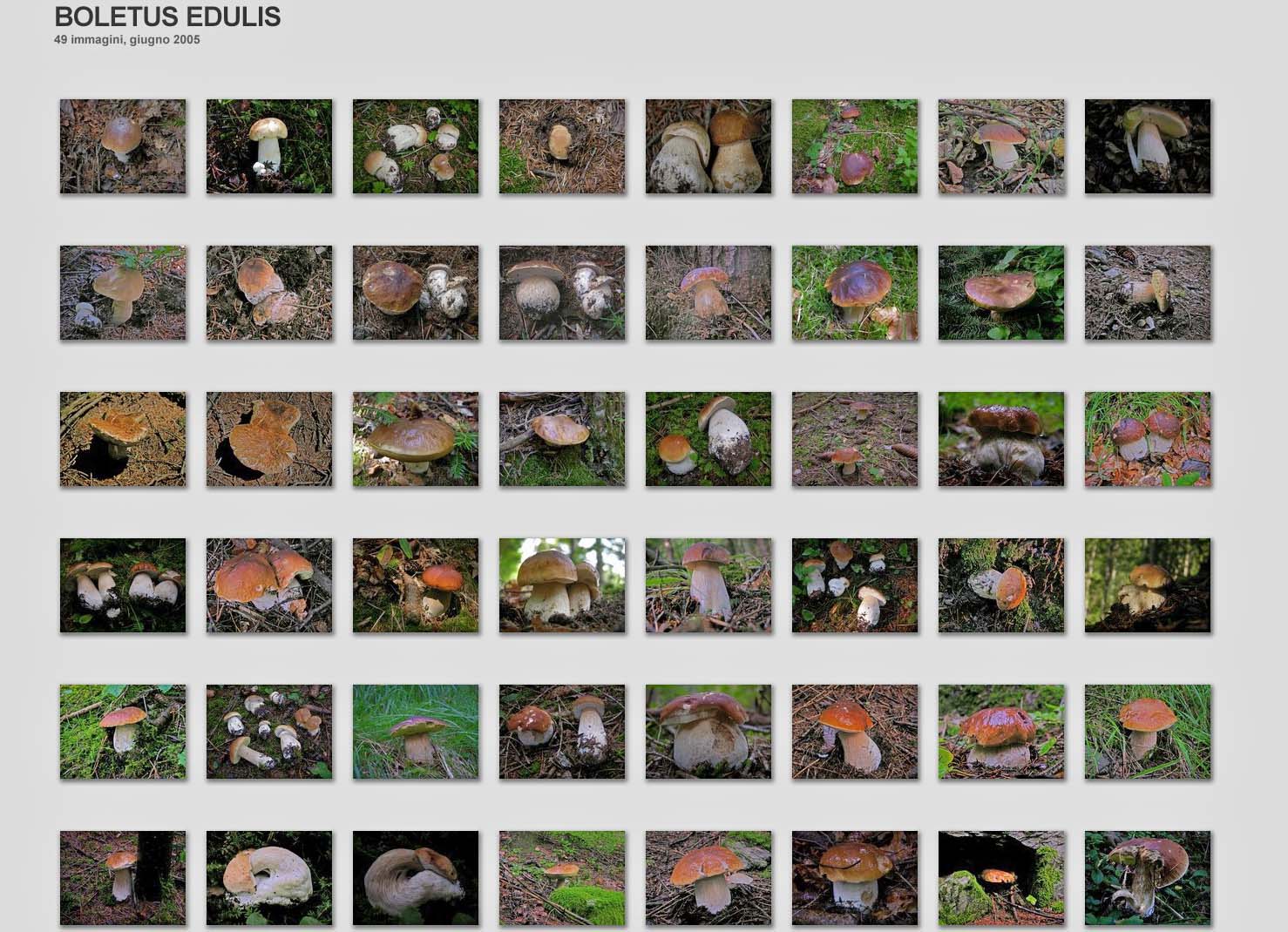Open photo of many picked mushrooms scattered on ground
Image resolution: width=1288 pixels, height=932 pixels.
click(x=269, y=732)
